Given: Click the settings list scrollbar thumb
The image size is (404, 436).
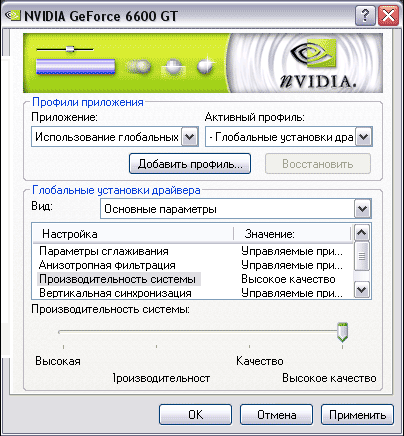Looking at the screenshot, I should 362,256.
